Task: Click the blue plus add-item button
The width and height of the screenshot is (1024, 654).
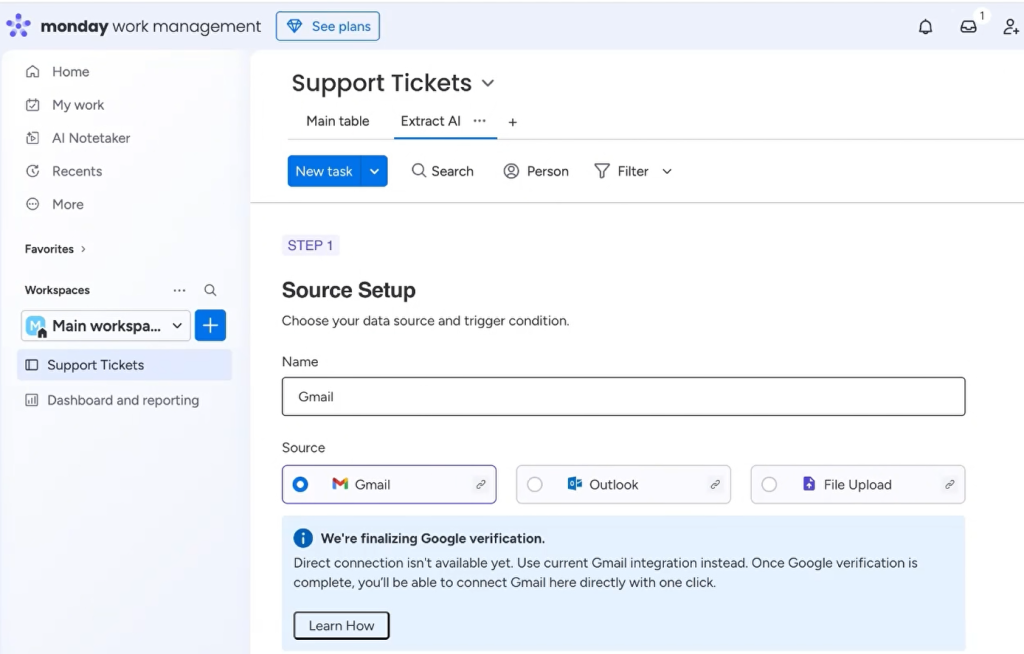Action: [x=210, y=325]
